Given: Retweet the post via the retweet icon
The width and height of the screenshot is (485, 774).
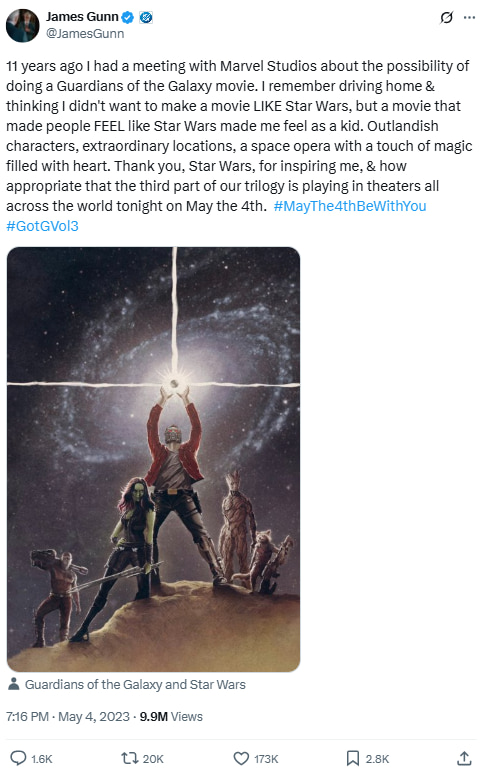Looking at the screenshot, I should tap(129, 758).
